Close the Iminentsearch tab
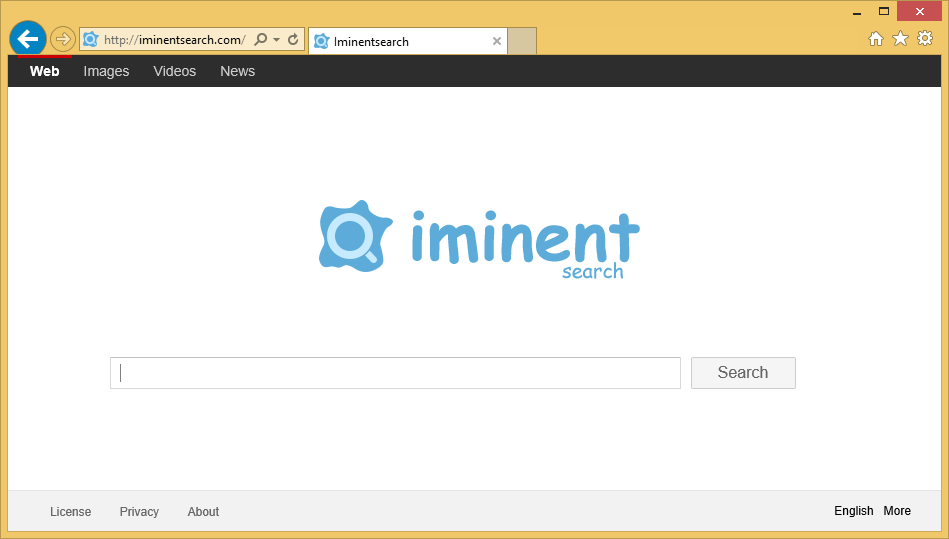 pyautogui.click(x=497, y=41)
